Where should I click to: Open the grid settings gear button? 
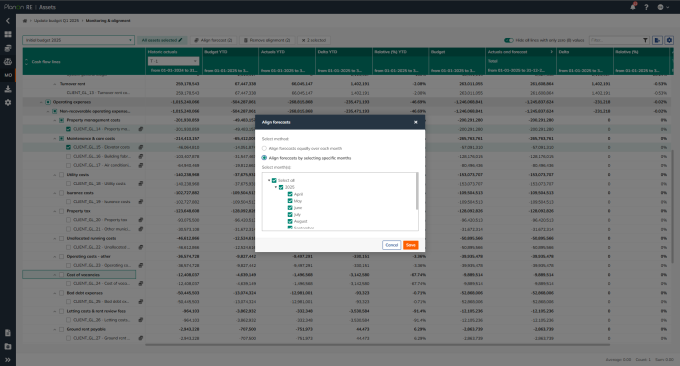click(669, 40)
